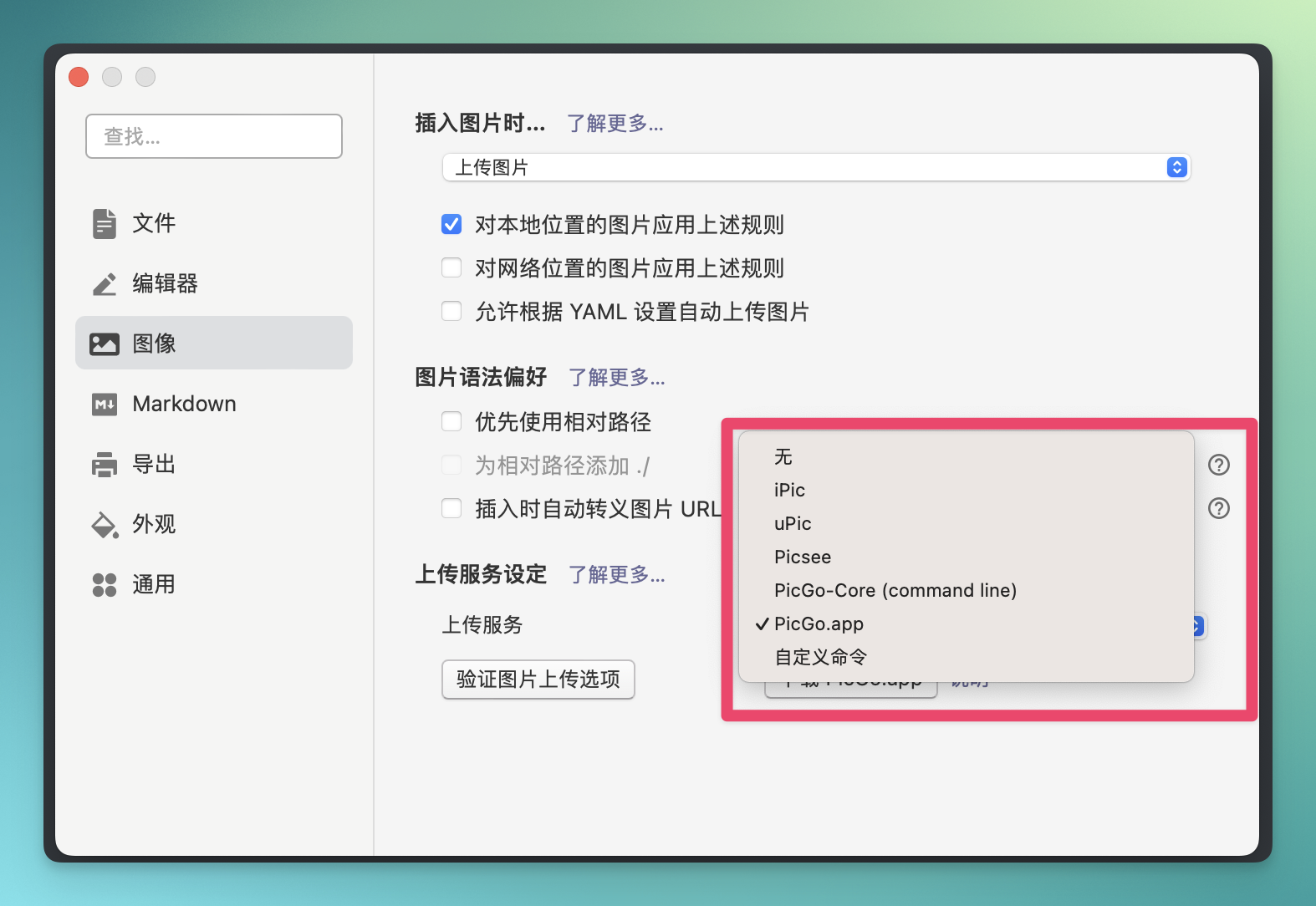This screenshot has width=1316, height=906.
Task: Open 了解更多 link beside 上传服务设定
Action: click(617, 575)
